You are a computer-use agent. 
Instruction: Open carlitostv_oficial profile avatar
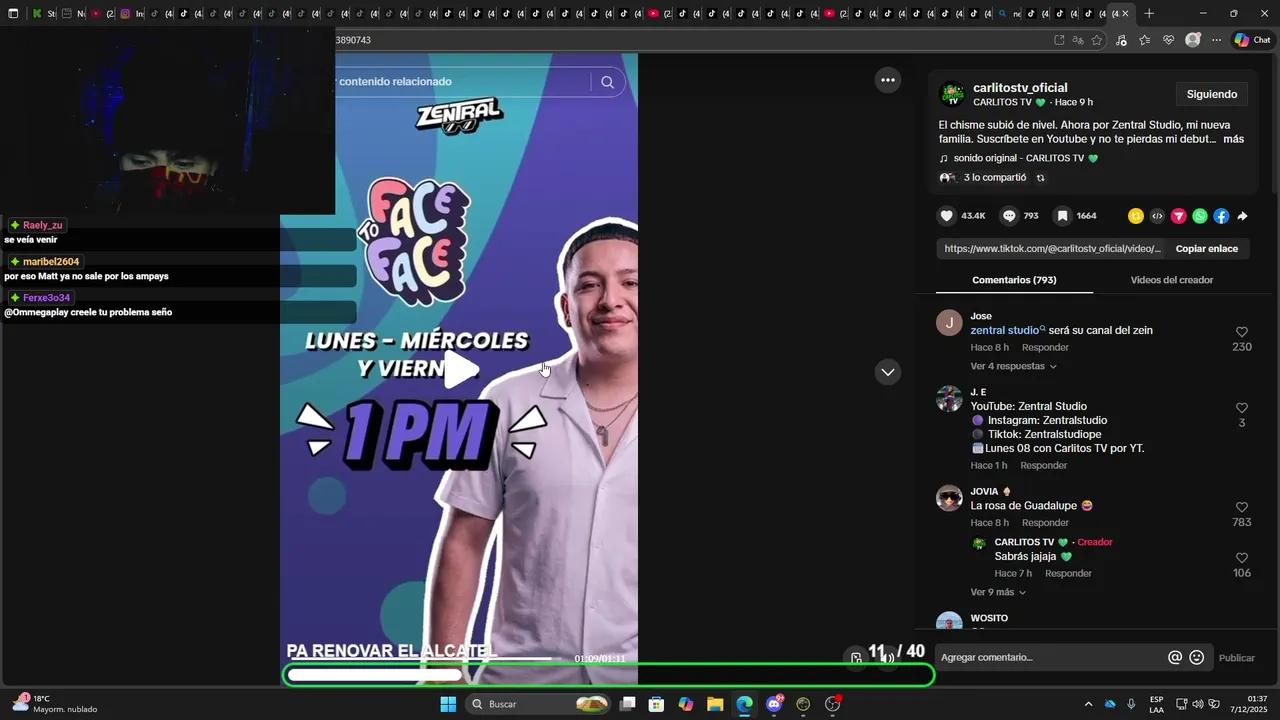[x=952, y=94]
